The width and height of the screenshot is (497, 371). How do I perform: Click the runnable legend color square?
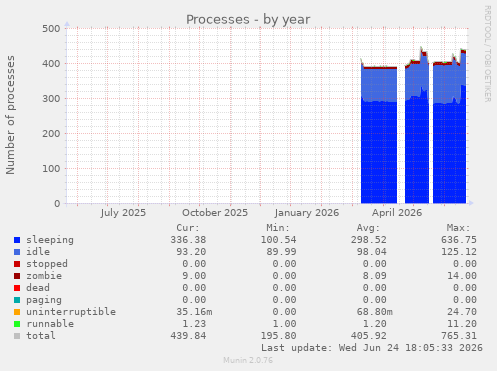coord(17,324)
